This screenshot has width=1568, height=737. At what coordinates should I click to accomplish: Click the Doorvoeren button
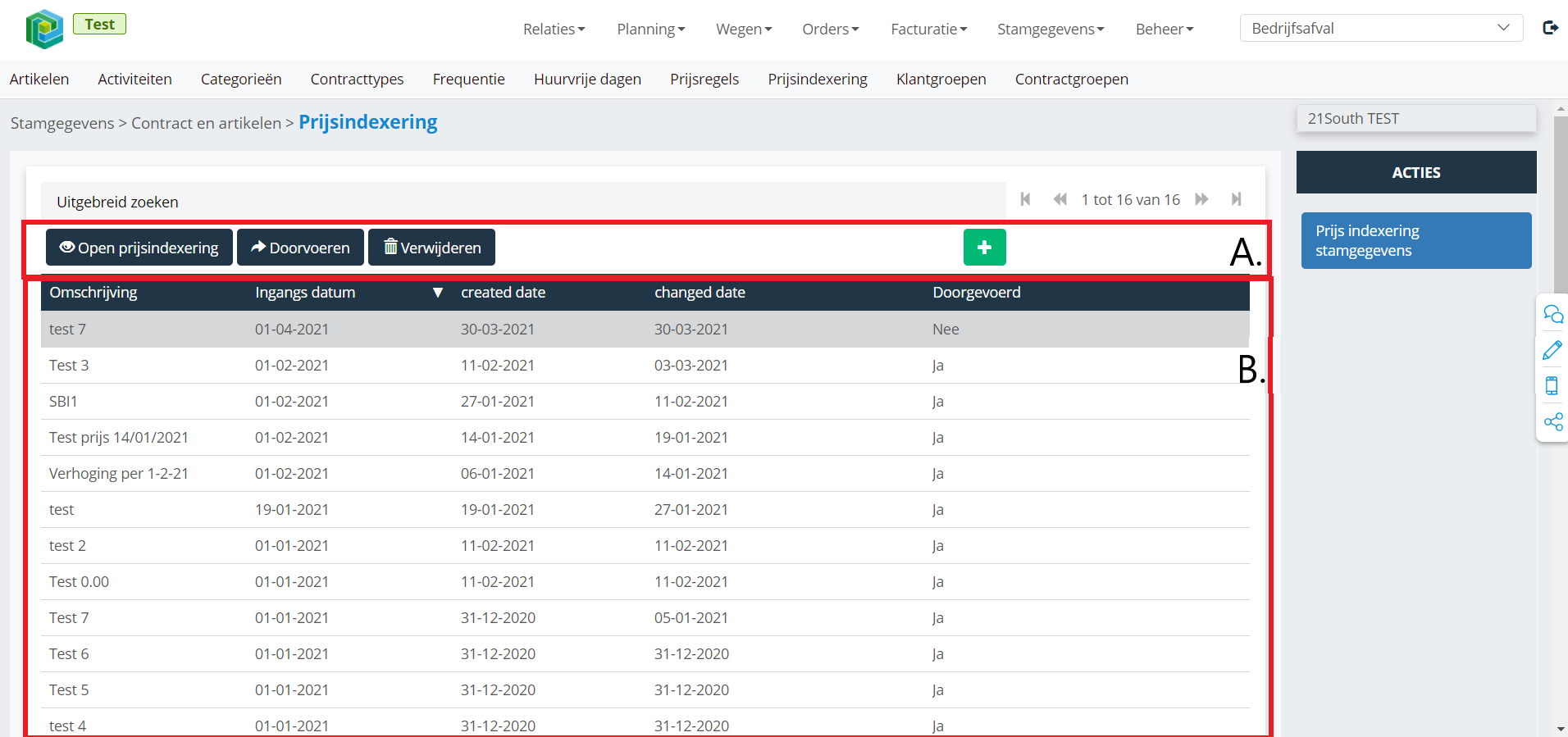[300, 248]
